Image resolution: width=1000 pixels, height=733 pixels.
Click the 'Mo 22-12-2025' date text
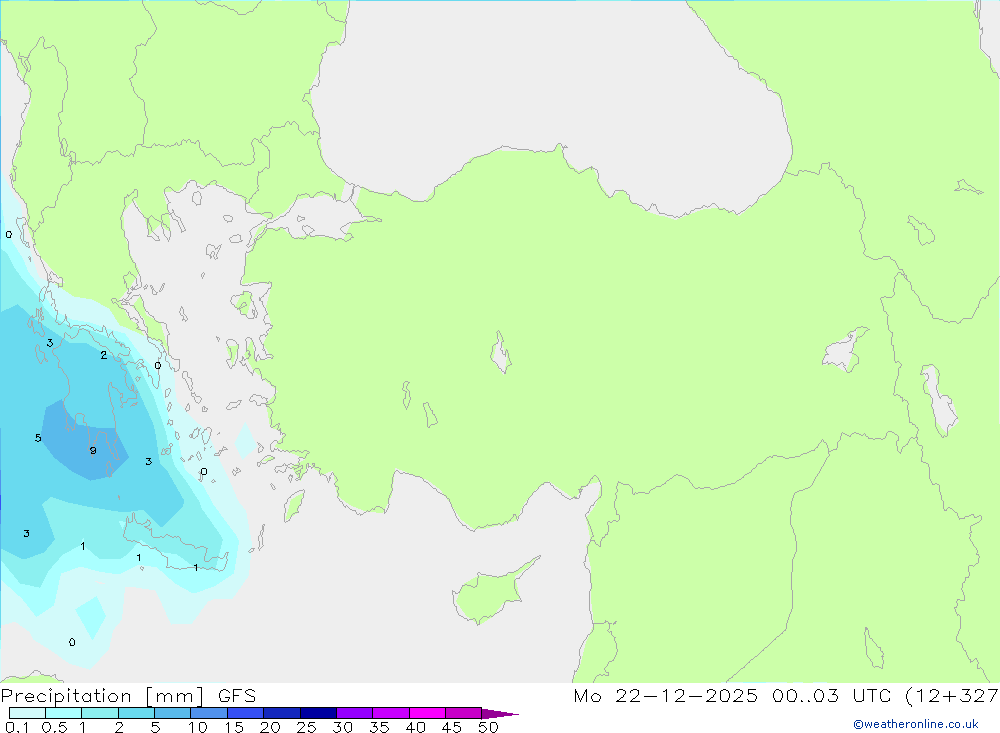666,696
